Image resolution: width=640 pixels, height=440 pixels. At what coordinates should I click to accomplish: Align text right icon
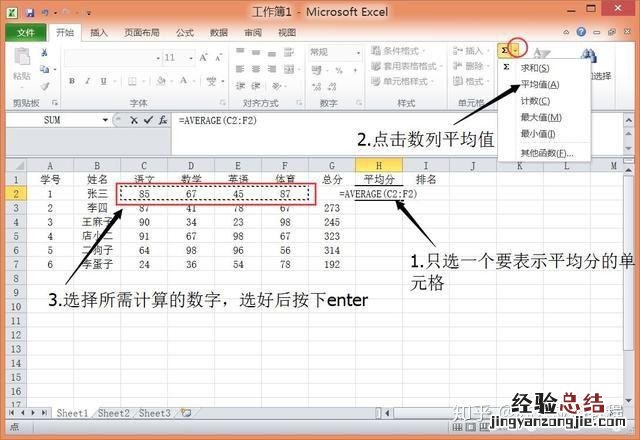pyautogui.click(x=272, y=69)
